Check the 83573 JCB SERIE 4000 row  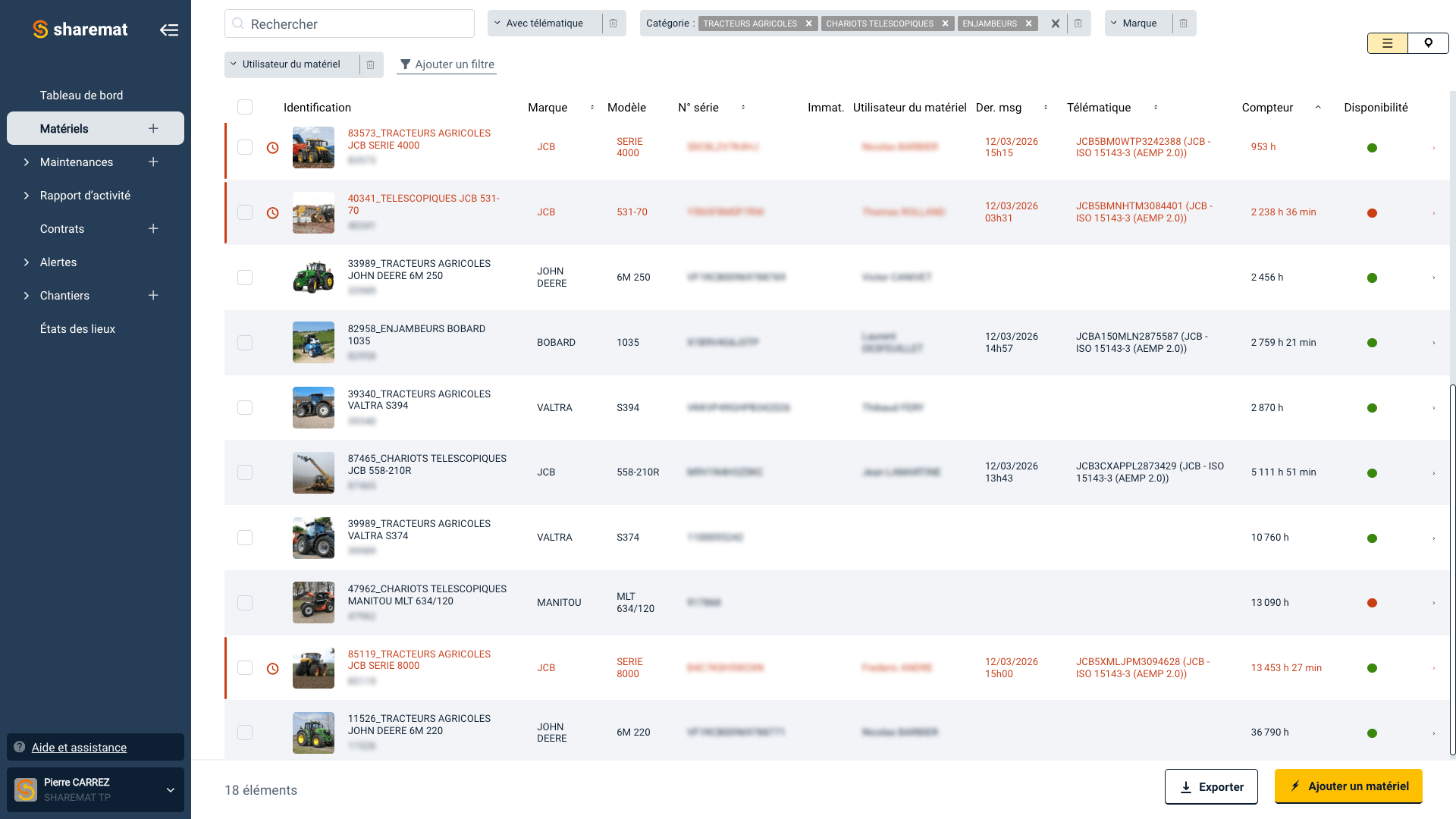[x=245, y=147]
